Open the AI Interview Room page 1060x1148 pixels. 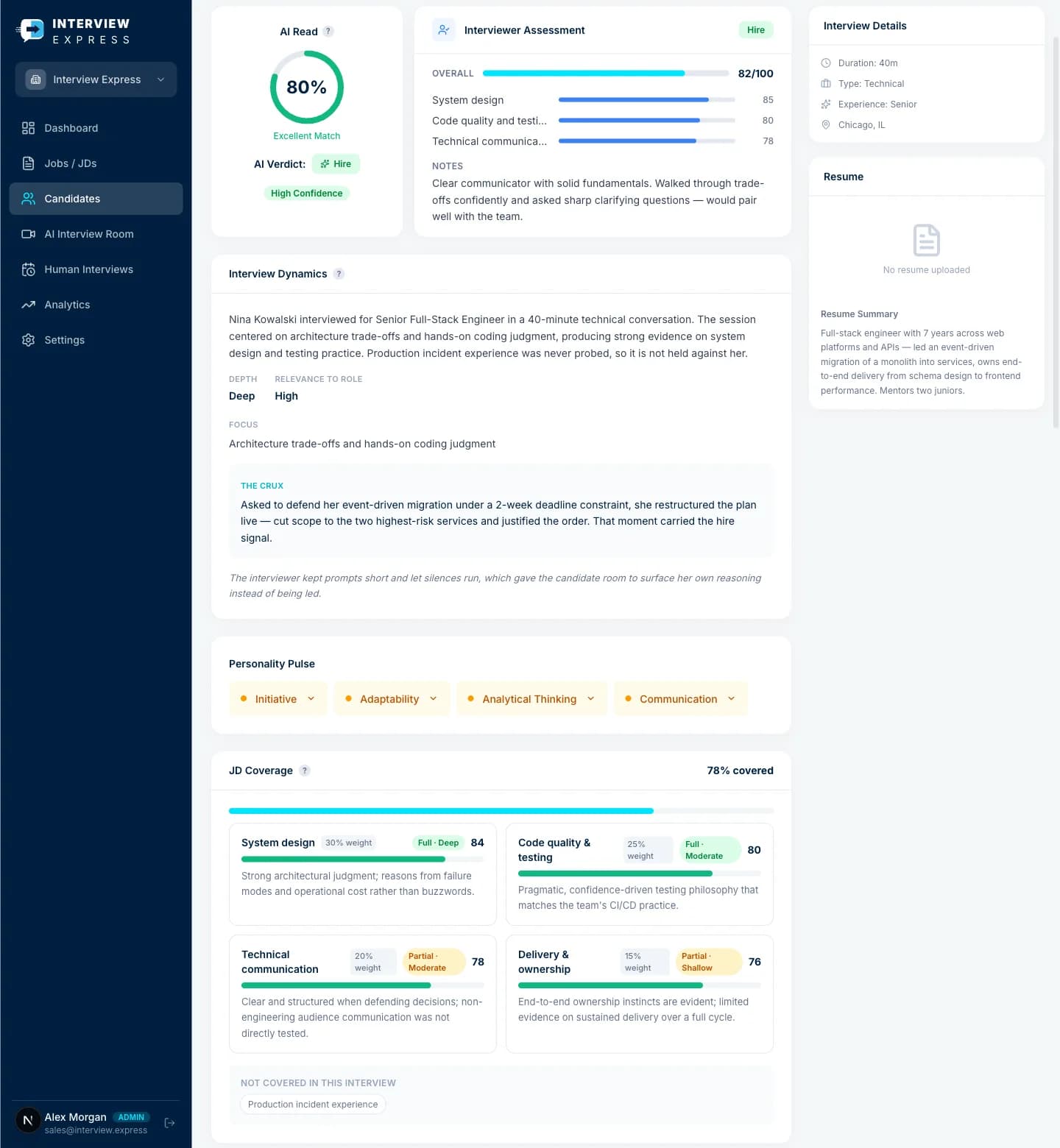pos(96,234)
